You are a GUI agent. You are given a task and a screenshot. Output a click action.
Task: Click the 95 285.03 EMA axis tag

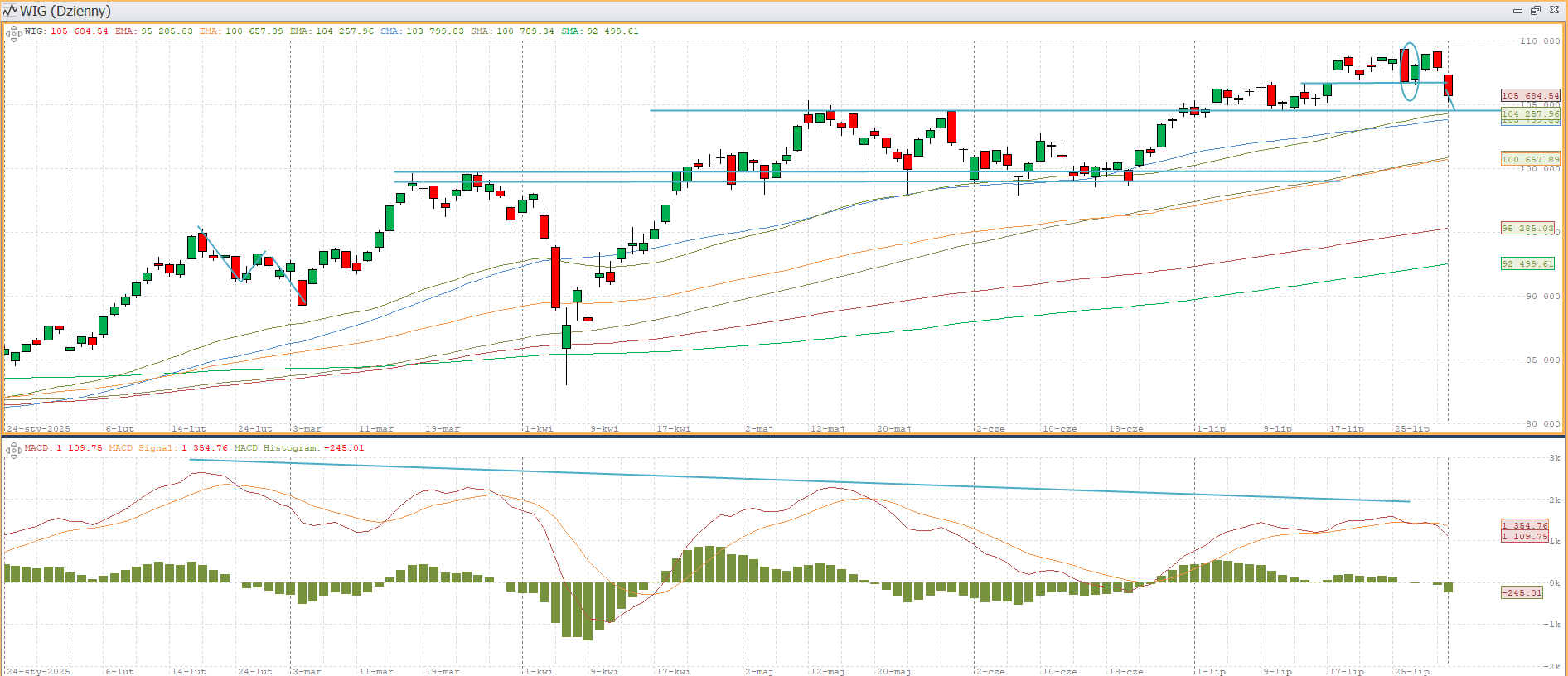point(1527,229)
